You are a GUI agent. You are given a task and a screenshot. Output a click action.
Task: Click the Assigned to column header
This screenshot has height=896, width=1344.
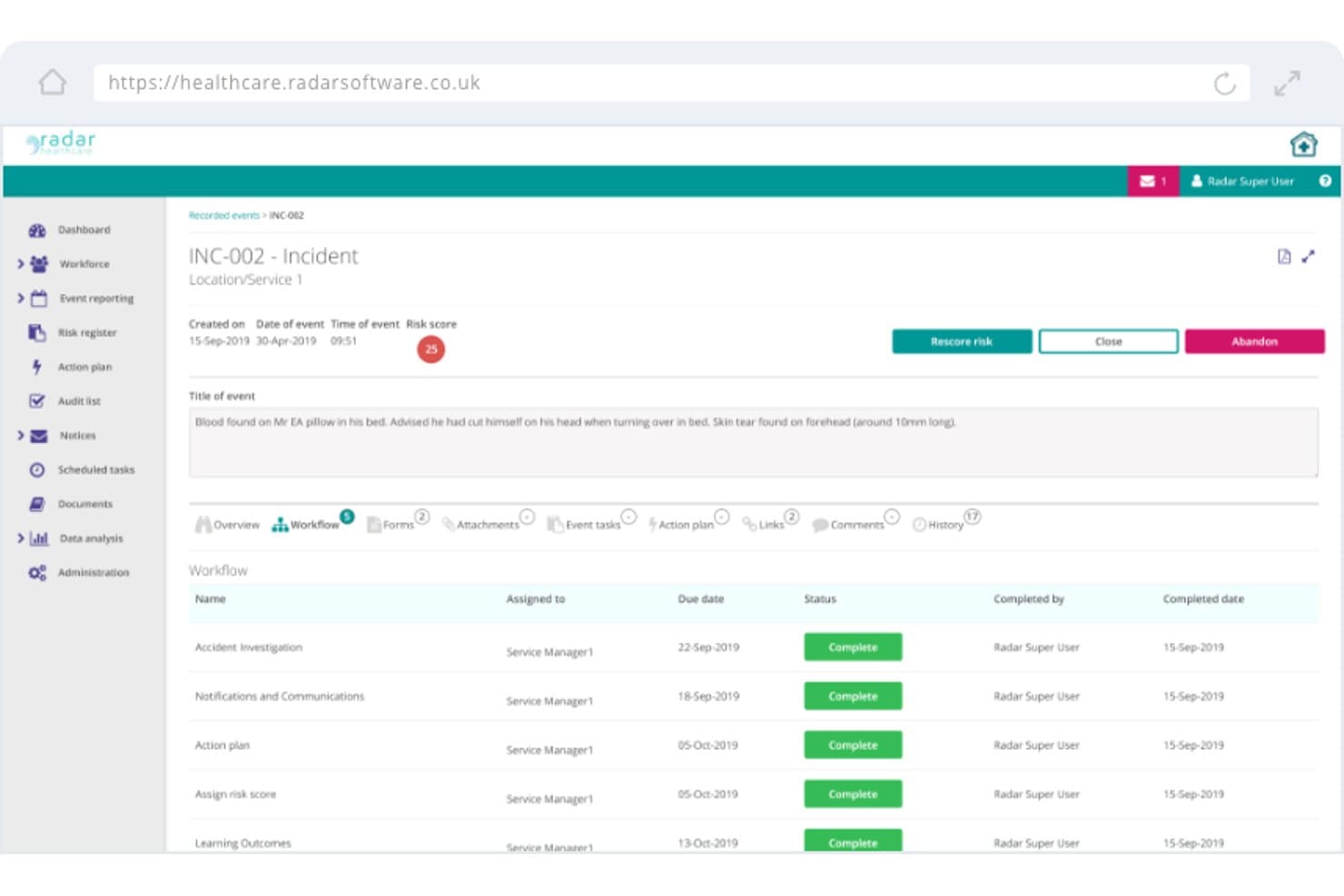point(536,599)
